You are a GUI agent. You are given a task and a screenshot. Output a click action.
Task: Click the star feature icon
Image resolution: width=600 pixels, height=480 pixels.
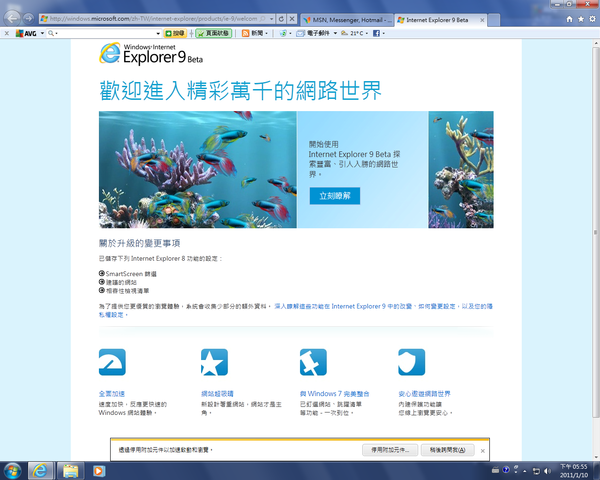coord(214,362)
